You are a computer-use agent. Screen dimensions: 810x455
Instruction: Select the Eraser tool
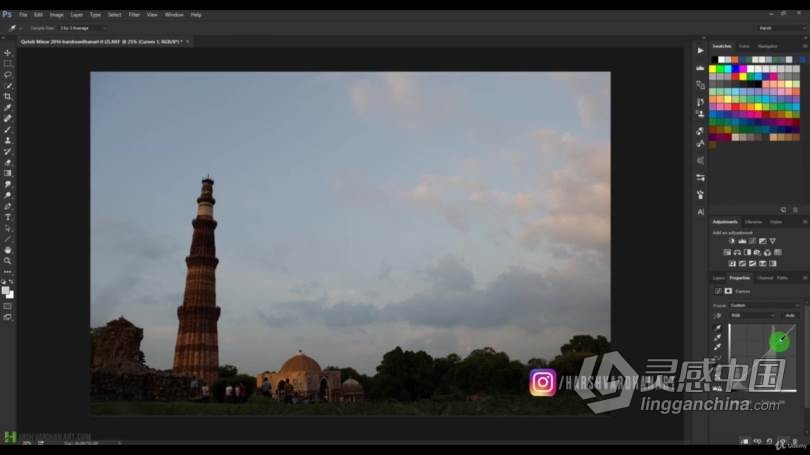click(x=8, y=162)
